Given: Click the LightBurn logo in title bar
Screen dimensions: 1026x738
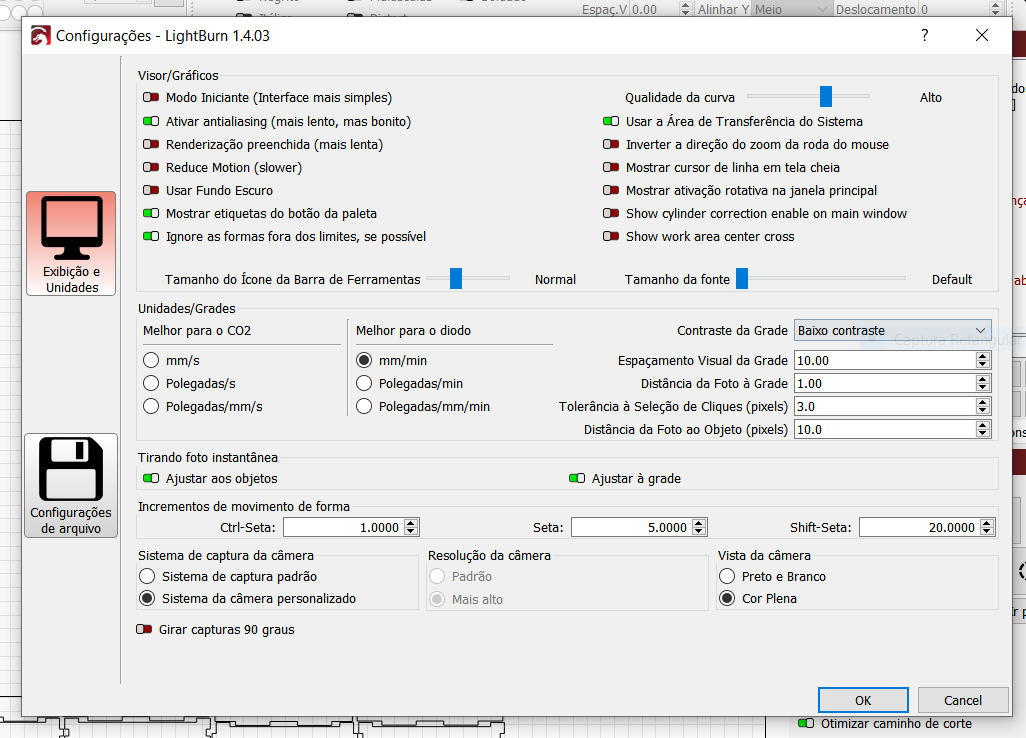Looking at the screenshot, I should tap(41, 35).
